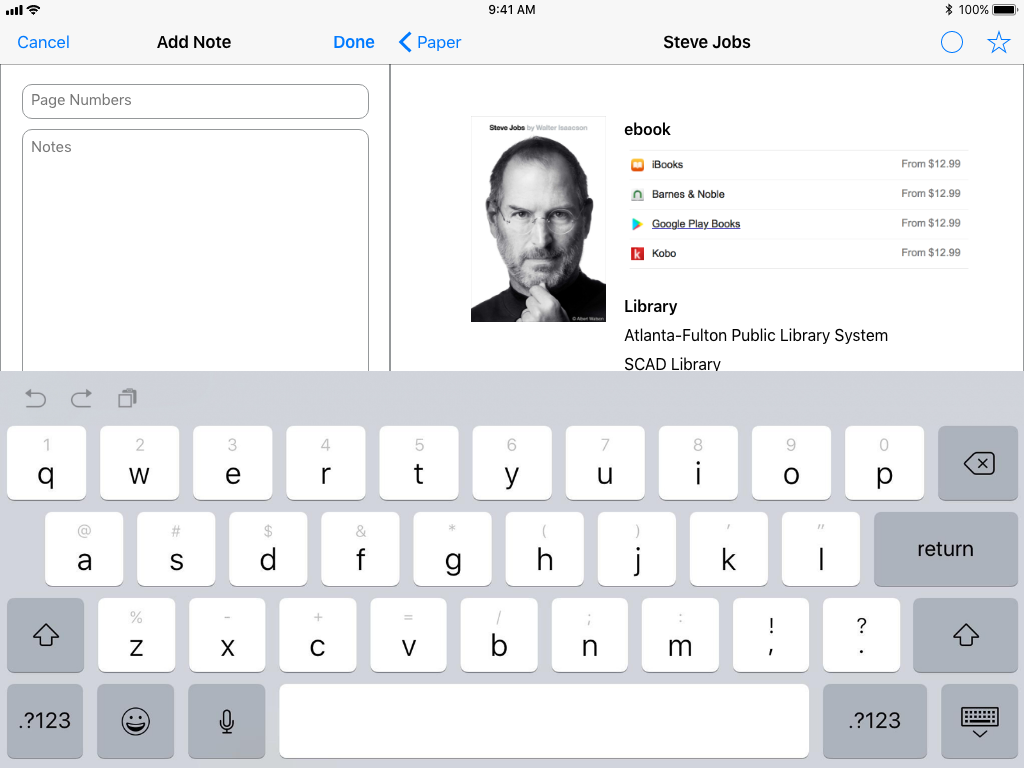Select Atlanta-Fulton Public Library System
The width and height of the screenshot is (1024, 768).
point(756,336)
